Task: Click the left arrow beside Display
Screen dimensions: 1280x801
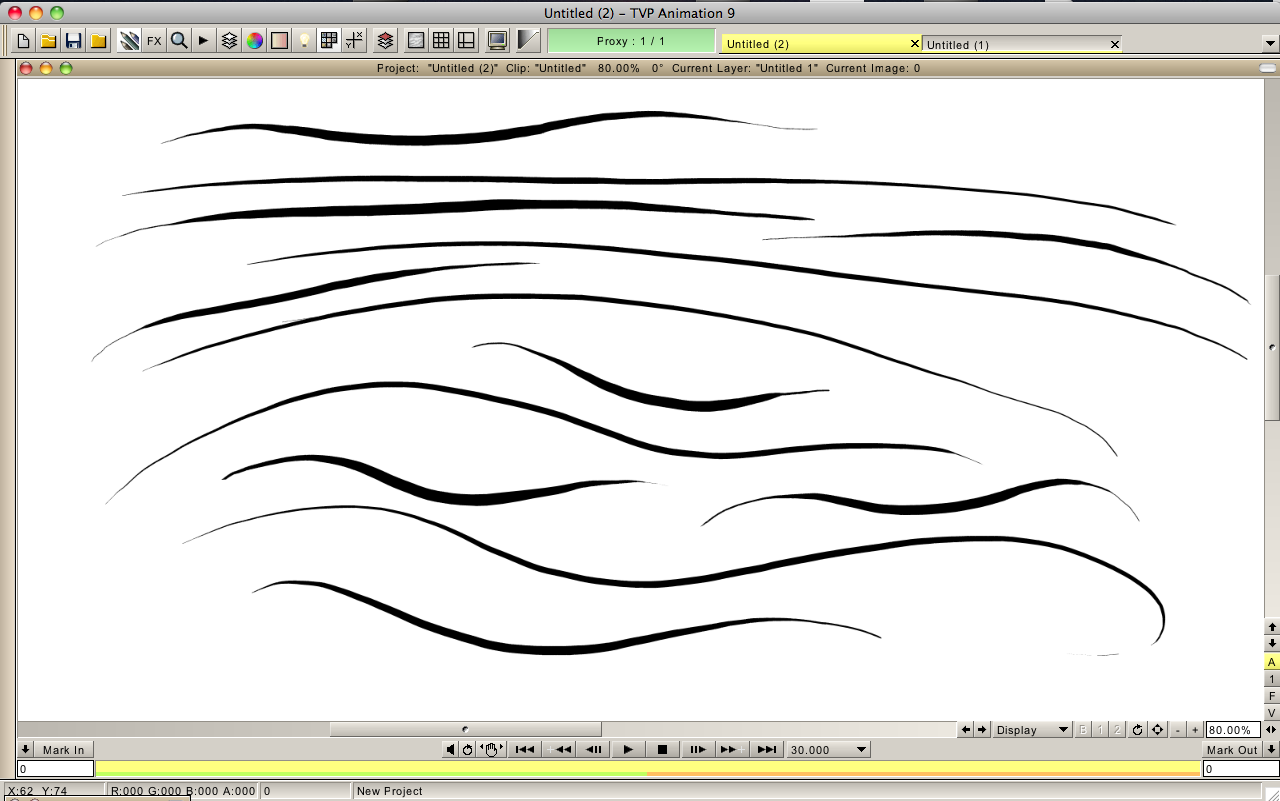Action: click(x=966, y=730)
